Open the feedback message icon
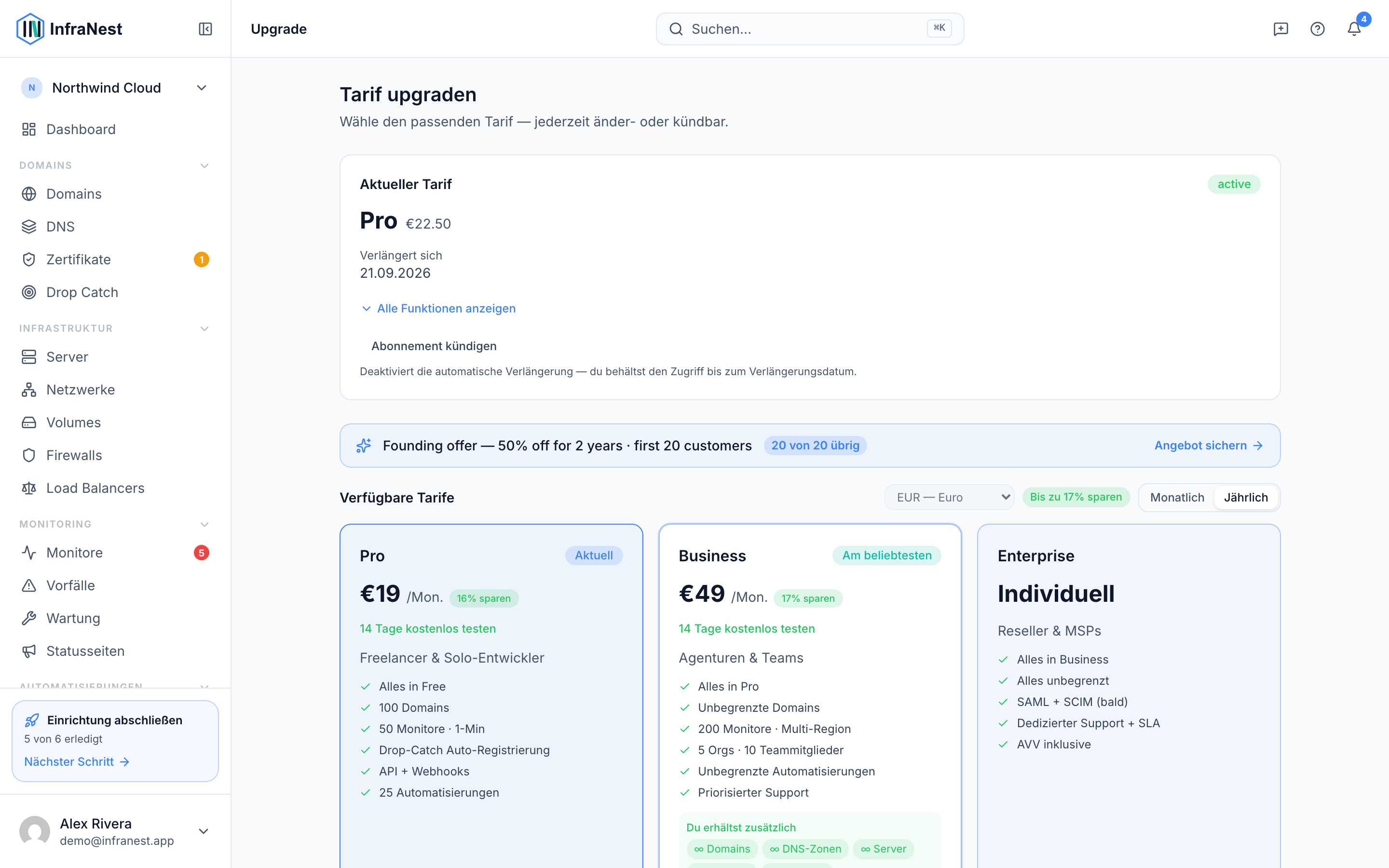 1280,29
